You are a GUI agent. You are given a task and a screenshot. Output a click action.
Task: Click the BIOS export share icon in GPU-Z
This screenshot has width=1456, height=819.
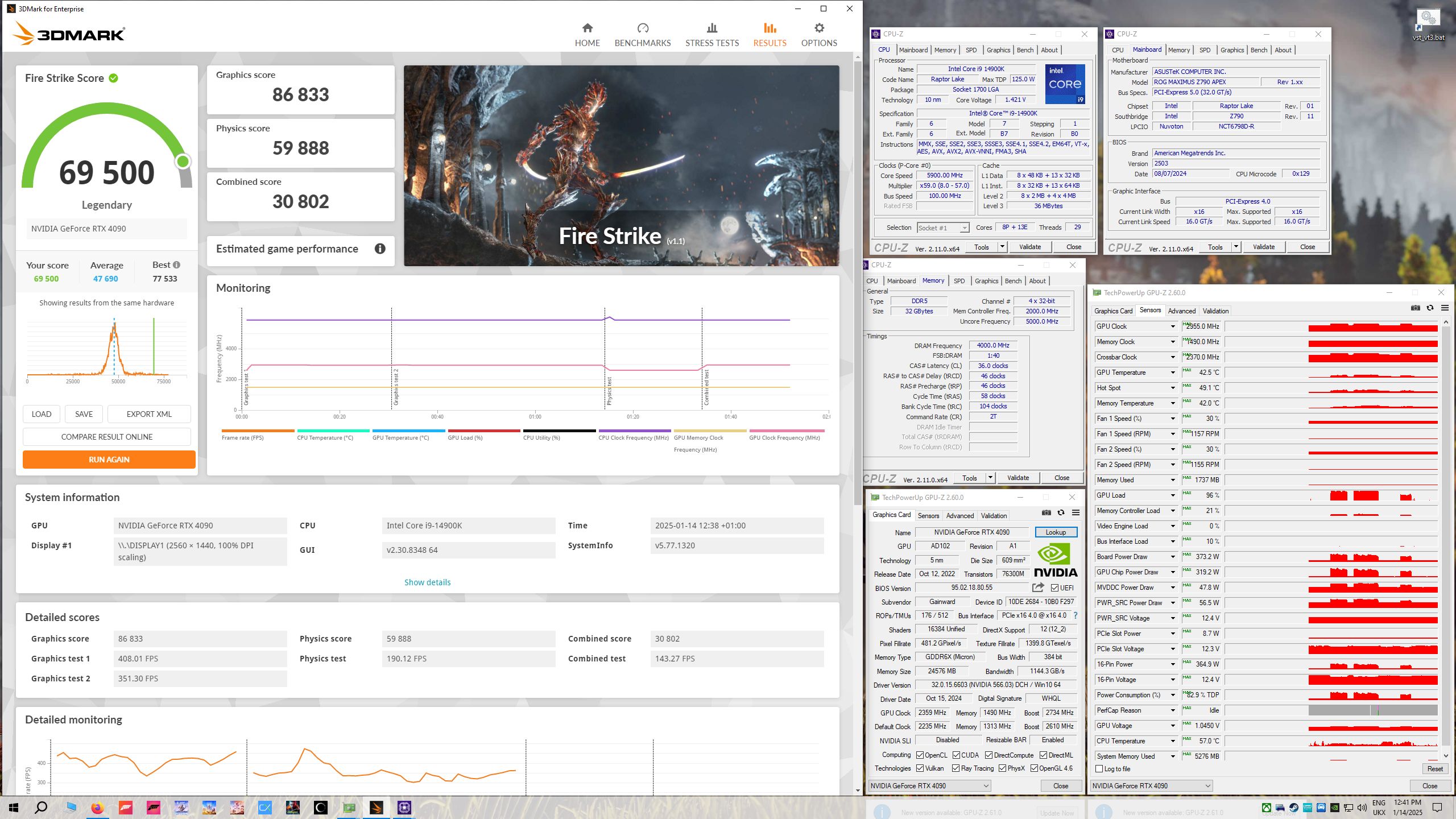(x=1038, y=588)
